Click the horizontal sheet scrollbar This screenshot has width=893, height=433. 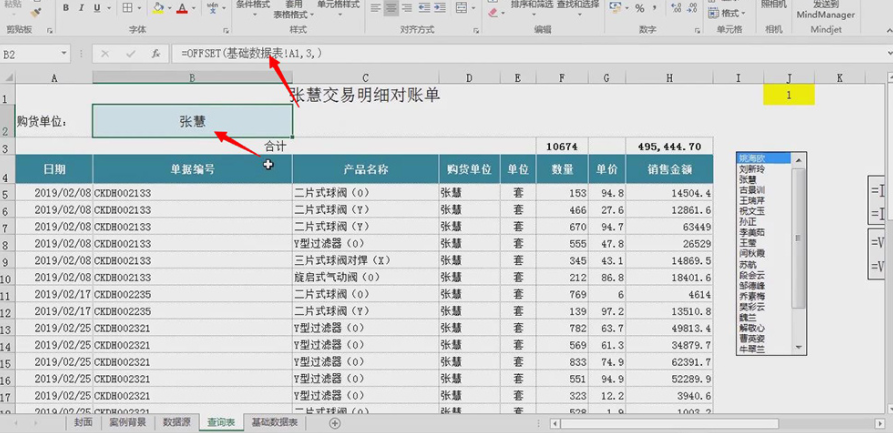coord(669,423)
